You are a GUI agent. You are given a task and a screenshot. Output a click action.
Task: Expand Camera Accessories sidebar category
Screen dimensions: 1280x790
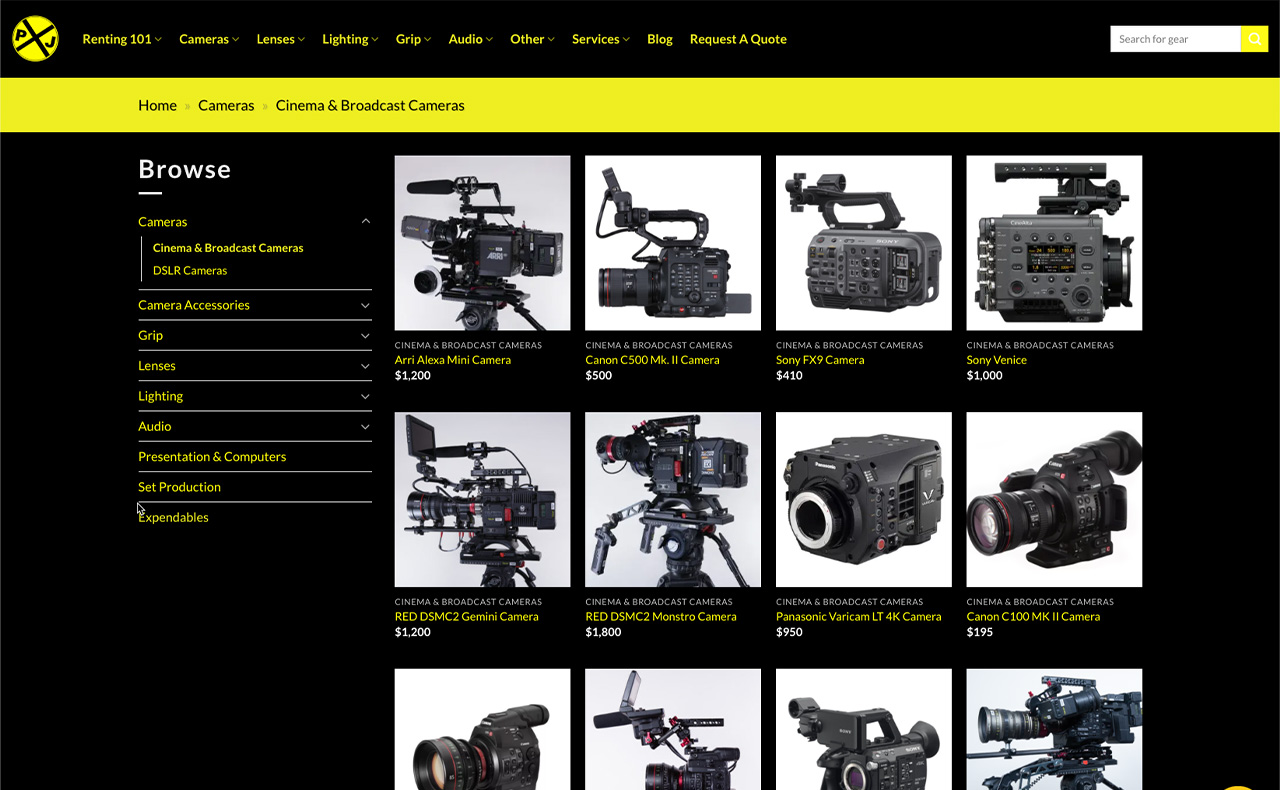point(365,305)
